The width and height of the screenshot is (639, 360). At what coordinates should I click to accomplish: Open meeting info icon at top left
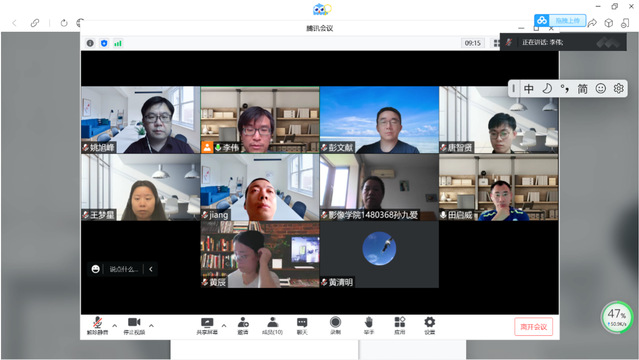coord(90,43)
